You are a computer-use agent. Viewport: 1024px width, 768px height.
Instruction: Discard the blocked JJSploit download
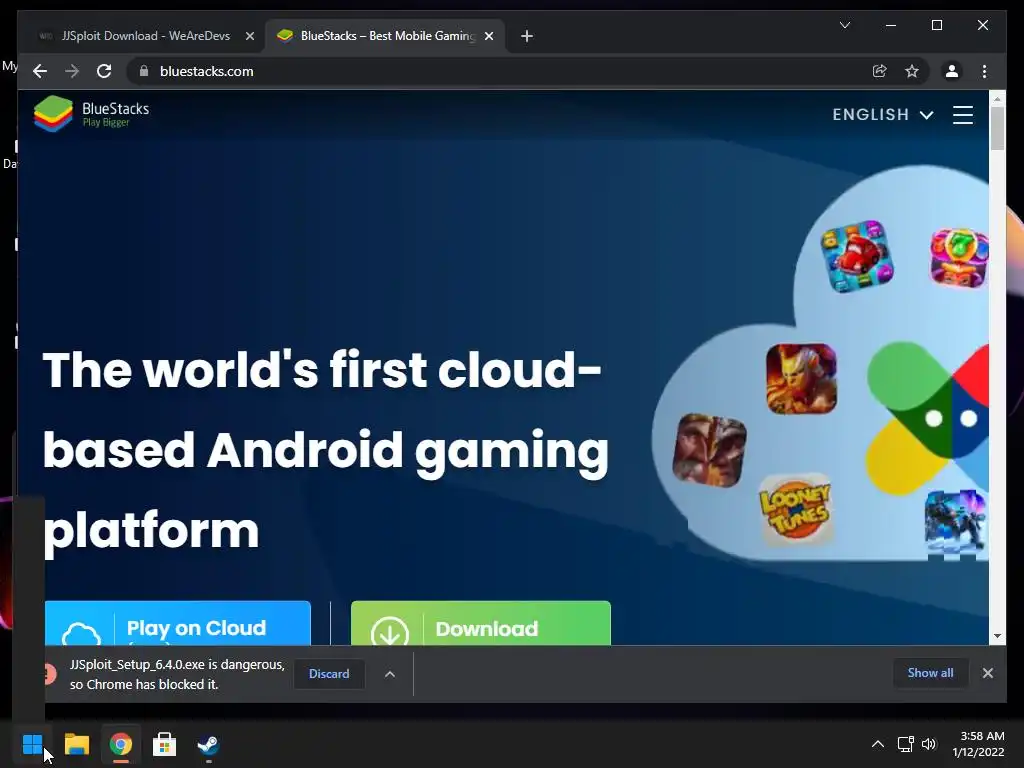click(328, 674)
